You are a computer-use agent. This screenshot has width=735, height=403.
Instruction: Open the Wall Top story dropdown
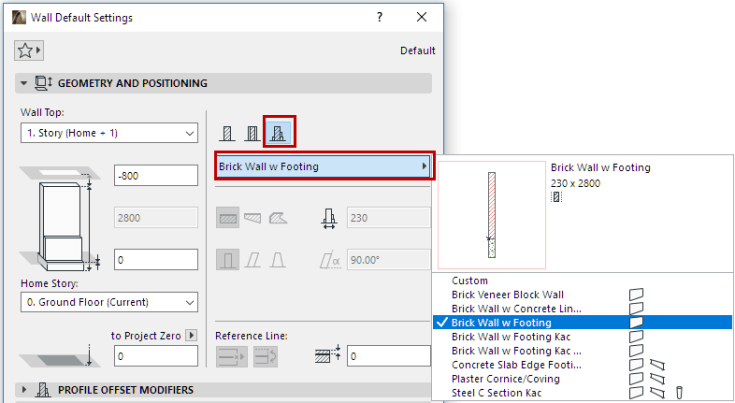(109, 133)
